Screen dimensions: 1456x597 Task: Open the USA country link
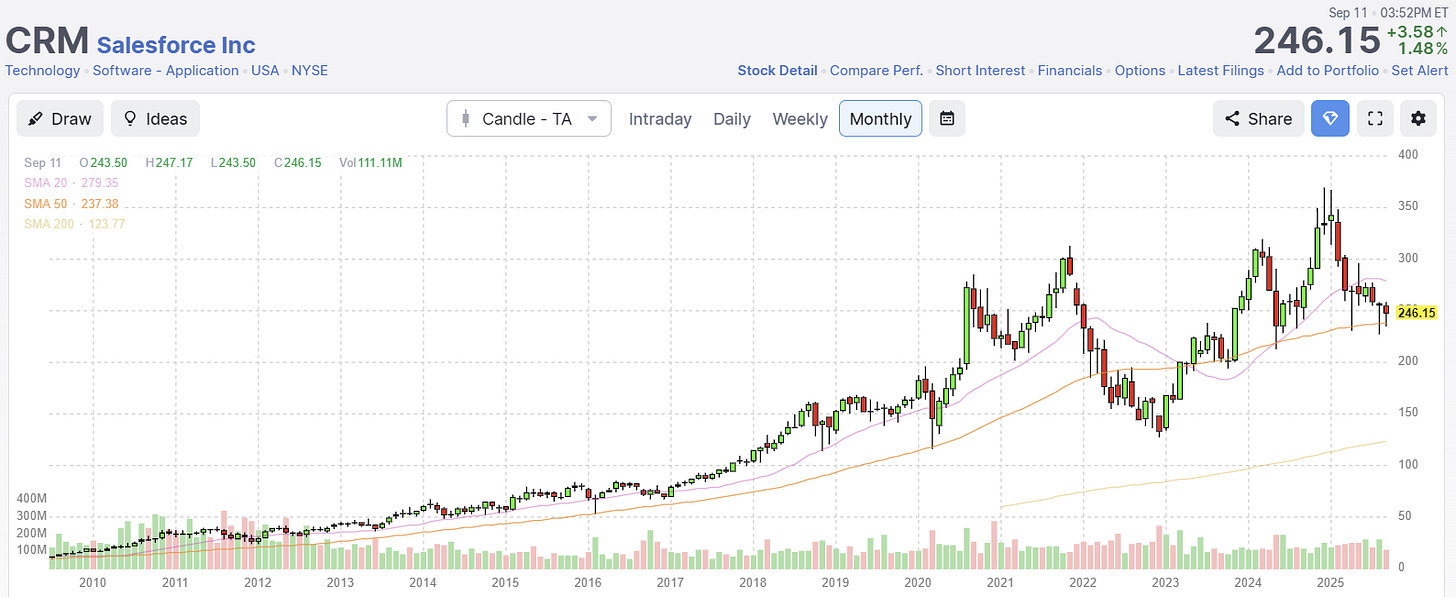(265, 71)
